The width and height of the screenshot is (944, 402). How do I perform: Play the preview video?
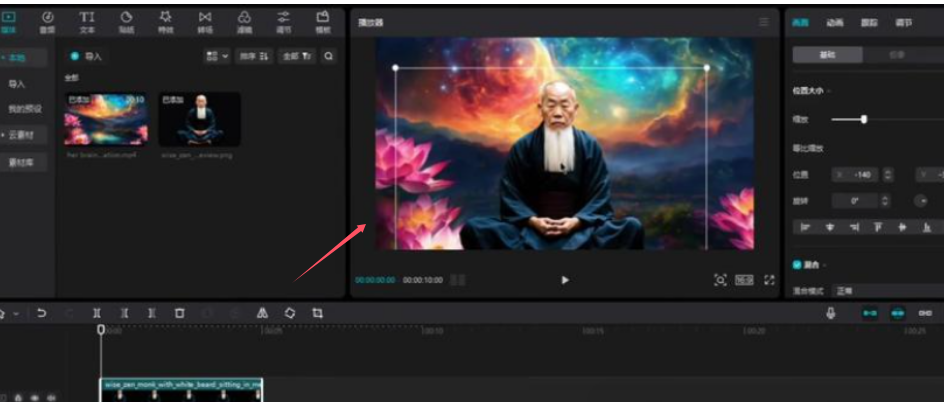coord(565,280)
